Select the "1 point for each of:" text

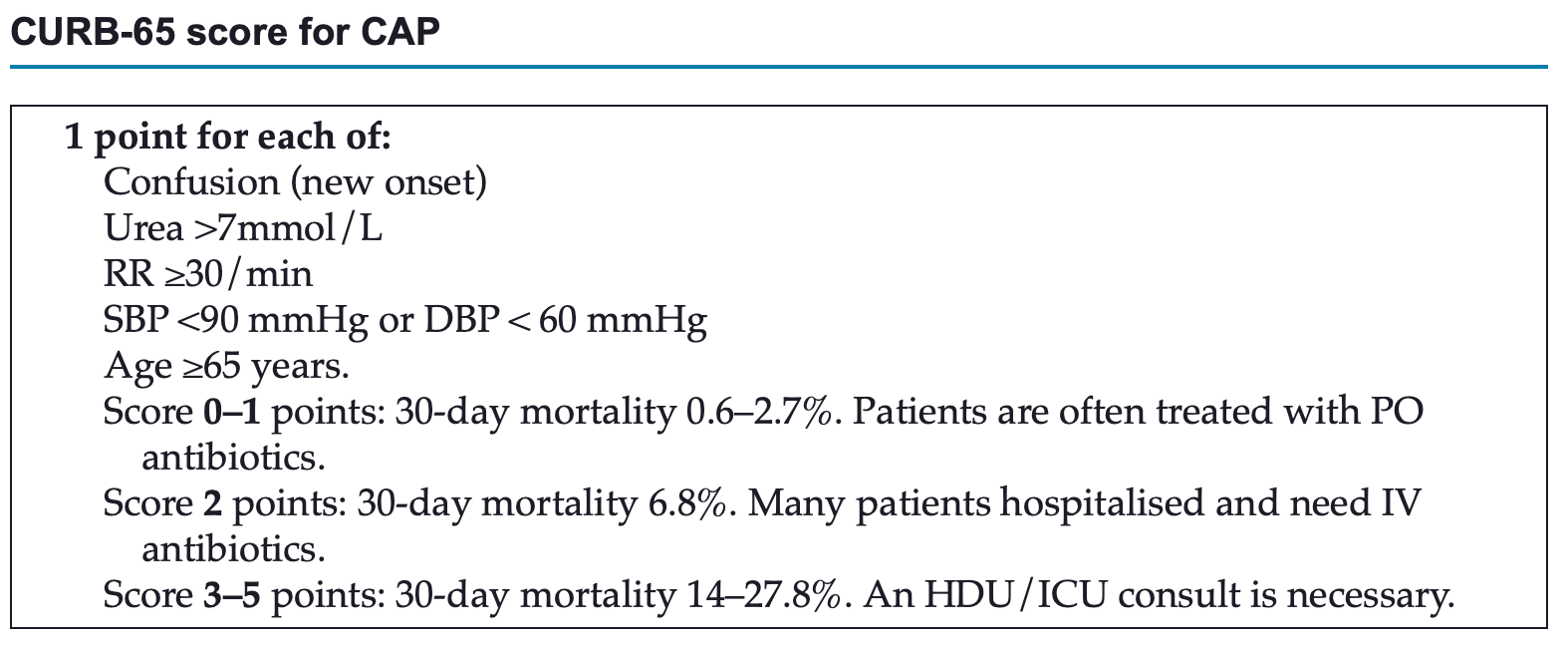tap(228, 136)
